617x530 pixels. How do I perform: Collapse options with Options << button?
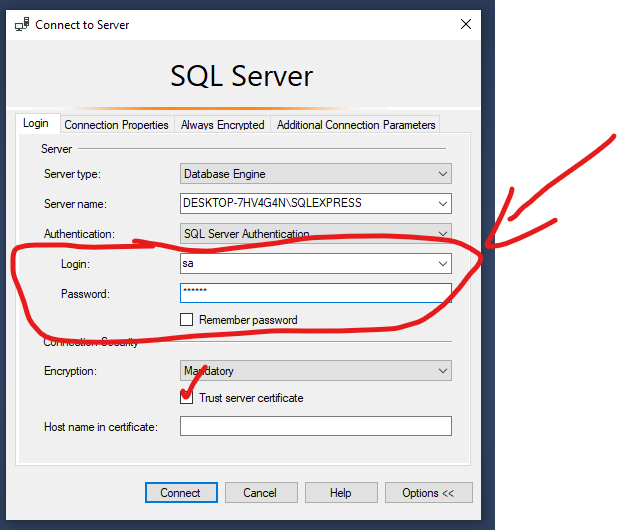point(428,493)
